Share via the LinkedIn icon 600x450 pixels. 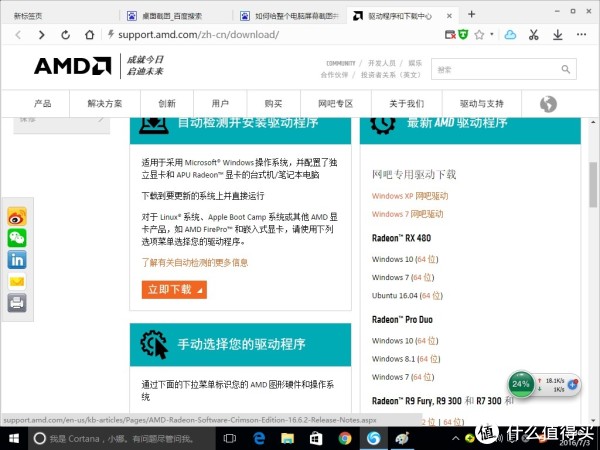pos(17,260)
